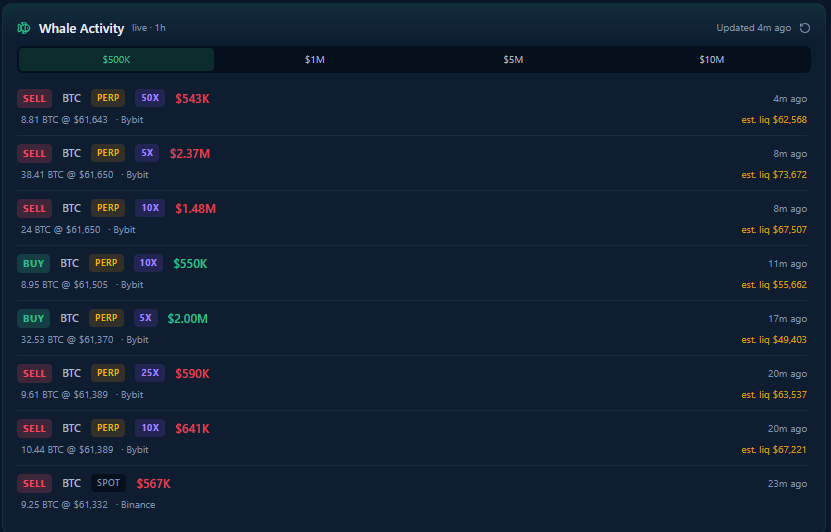Click the 25X leverage badge

click(150, 374)
